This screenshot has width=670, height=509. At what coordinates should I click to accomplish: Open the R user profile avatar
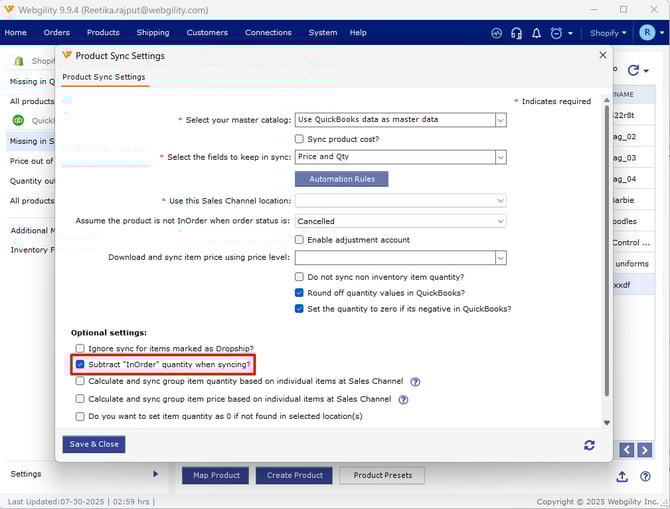click(647, 32)
